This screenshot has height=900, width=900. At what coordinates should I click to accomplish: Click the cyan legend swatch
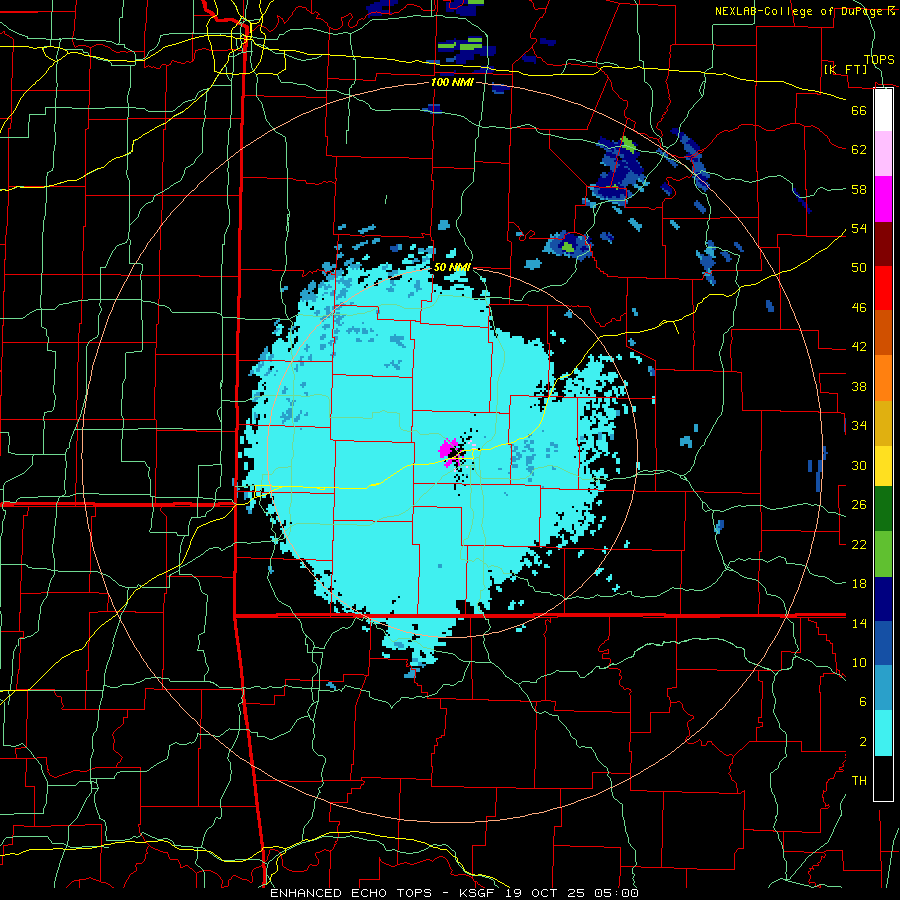click(x=883, y=733)
